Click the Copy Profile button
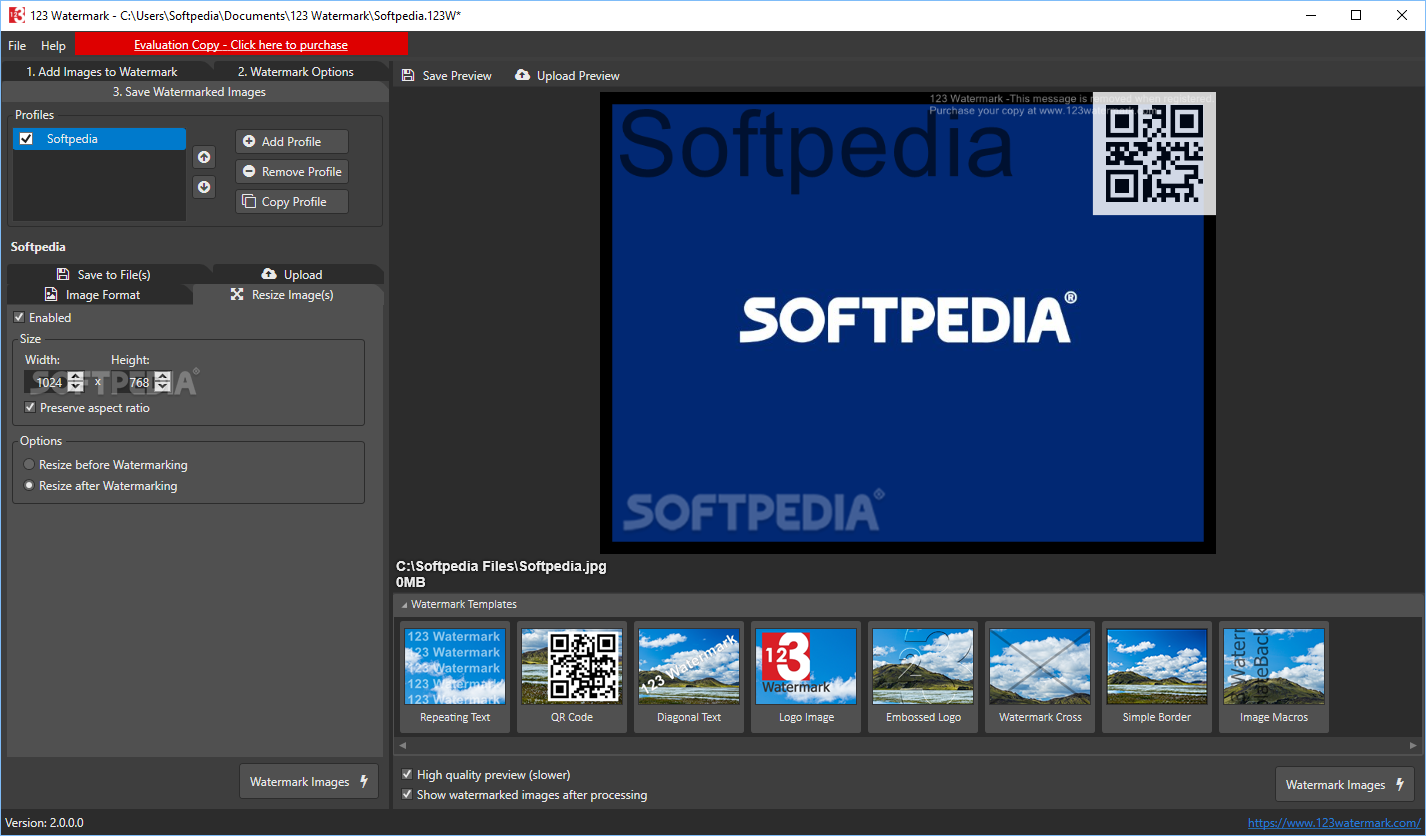The width and height of the screenshot is (1426, 836). [292, 202]
